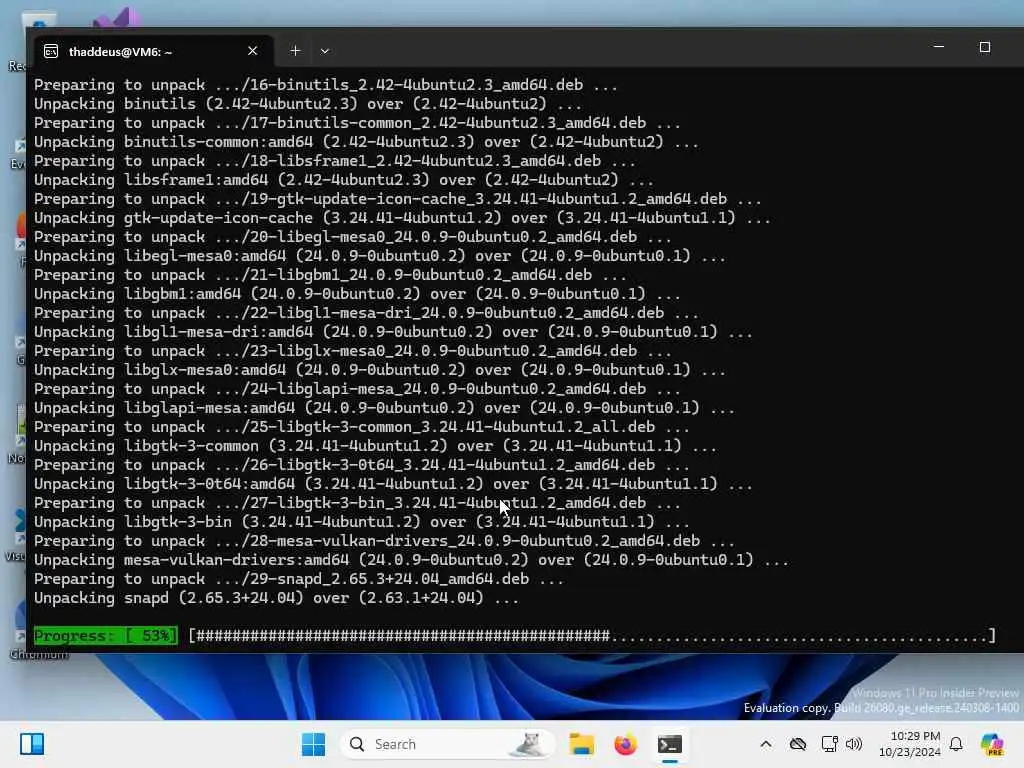Click the terminal tab icon
This screenshot has width=1024, height=768.
[51, 52]
